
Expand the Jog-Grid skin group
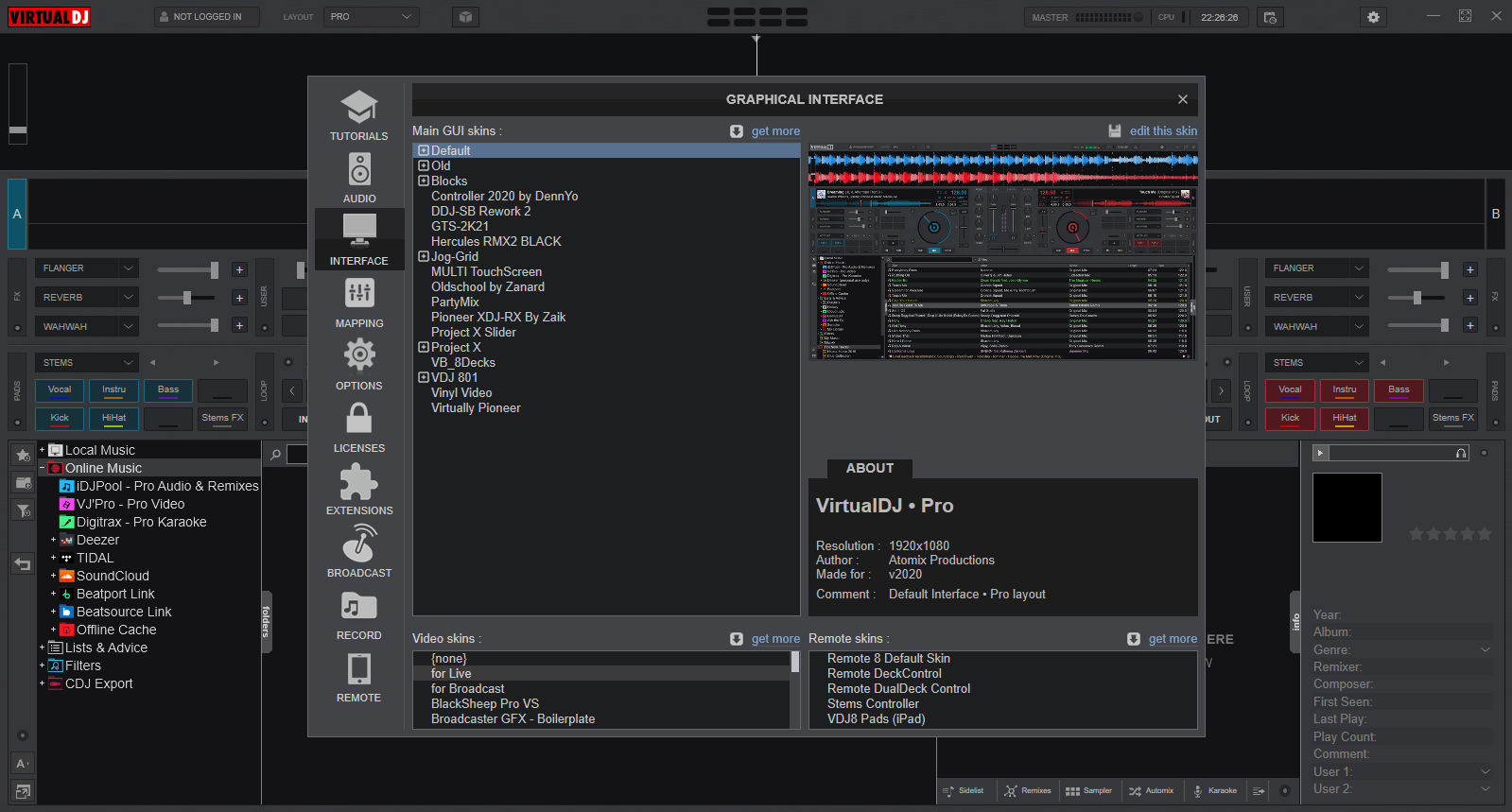pos(424,257)
